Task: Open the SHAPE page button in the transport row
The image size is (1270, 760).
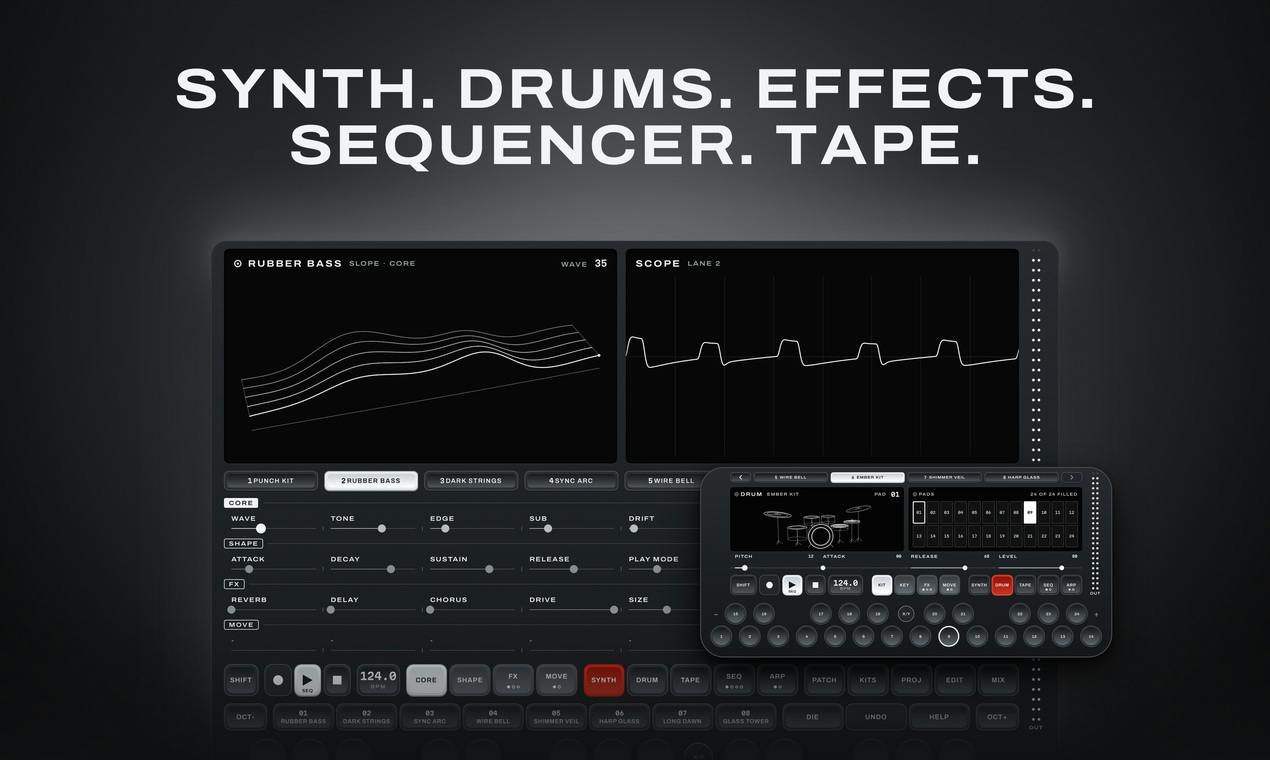Action: (470, 680)
